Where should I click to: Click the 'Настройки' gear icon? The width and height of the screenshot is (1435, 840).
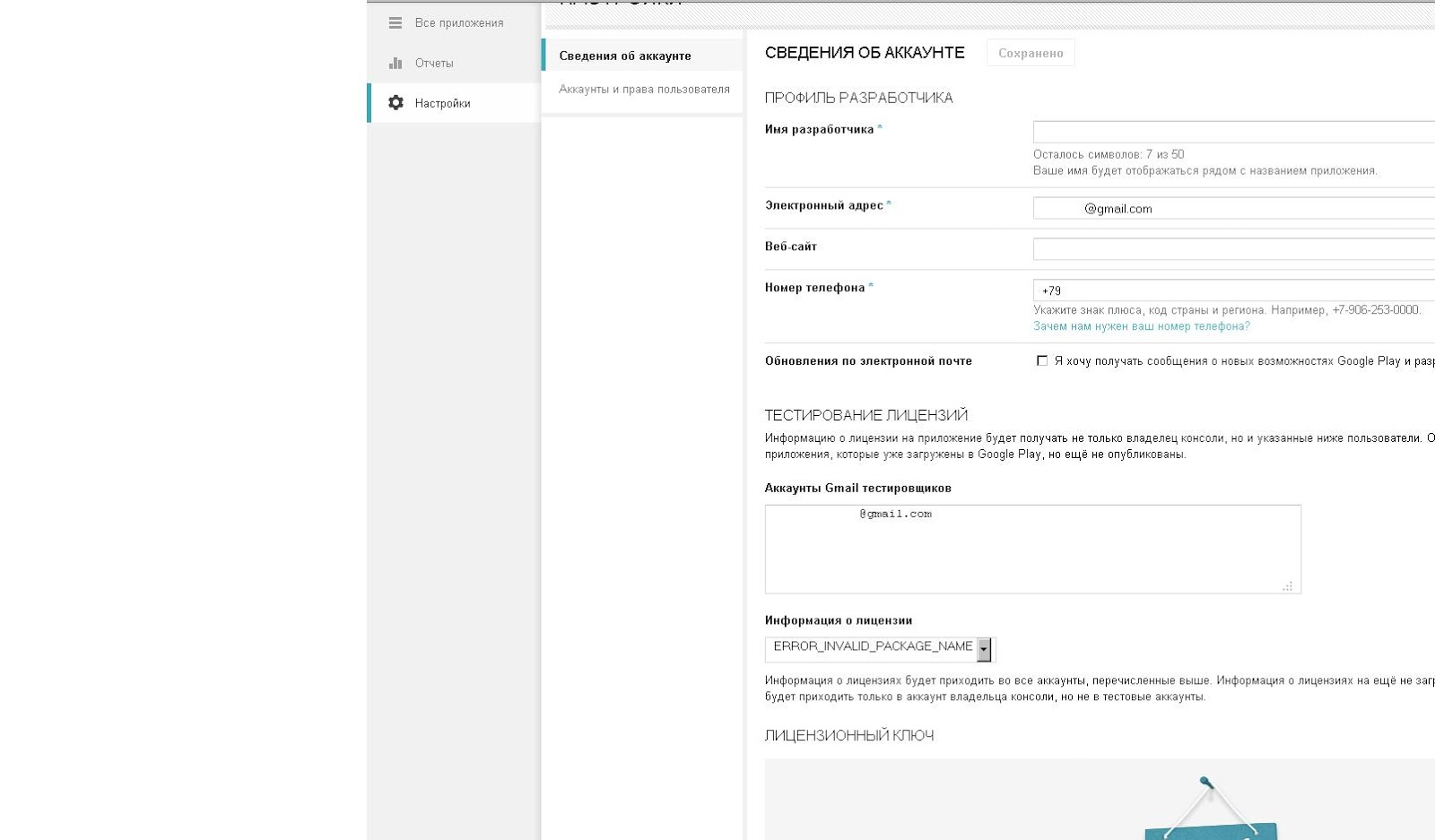coord(396,103)
